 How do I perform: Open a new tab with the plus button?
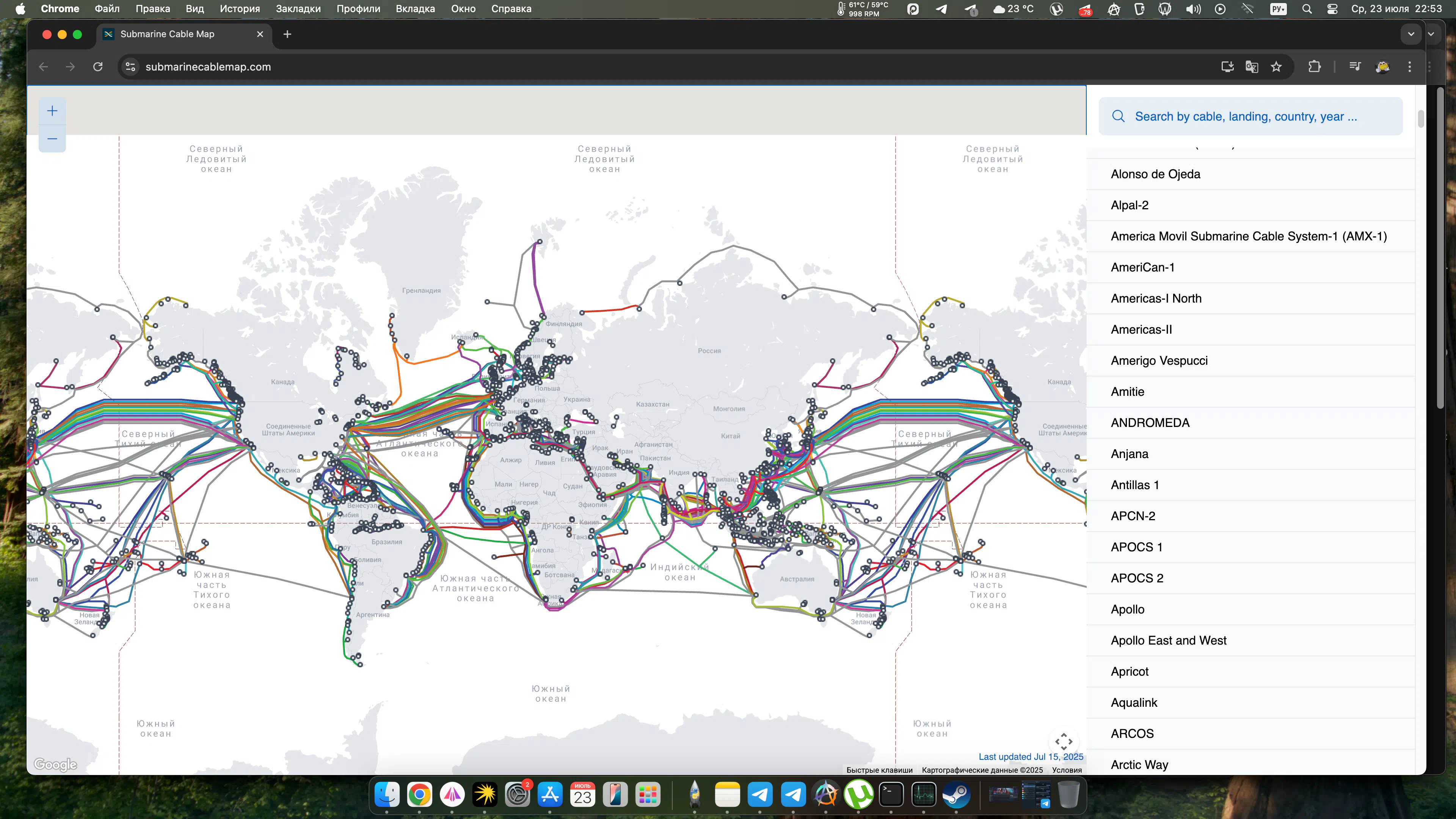click(287, 34)
